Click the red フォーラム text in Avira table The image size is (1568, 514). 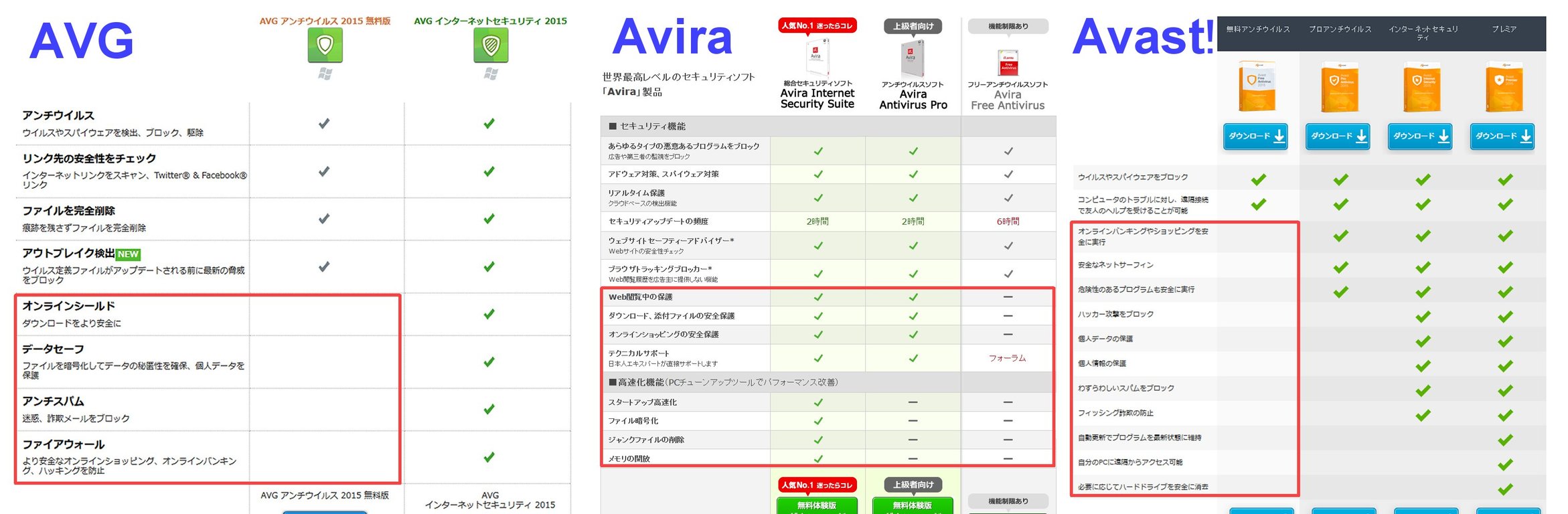tap(1008, 358)
